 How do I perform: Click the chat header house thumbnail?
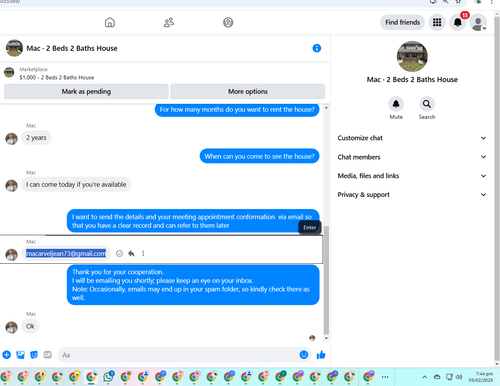14,48
